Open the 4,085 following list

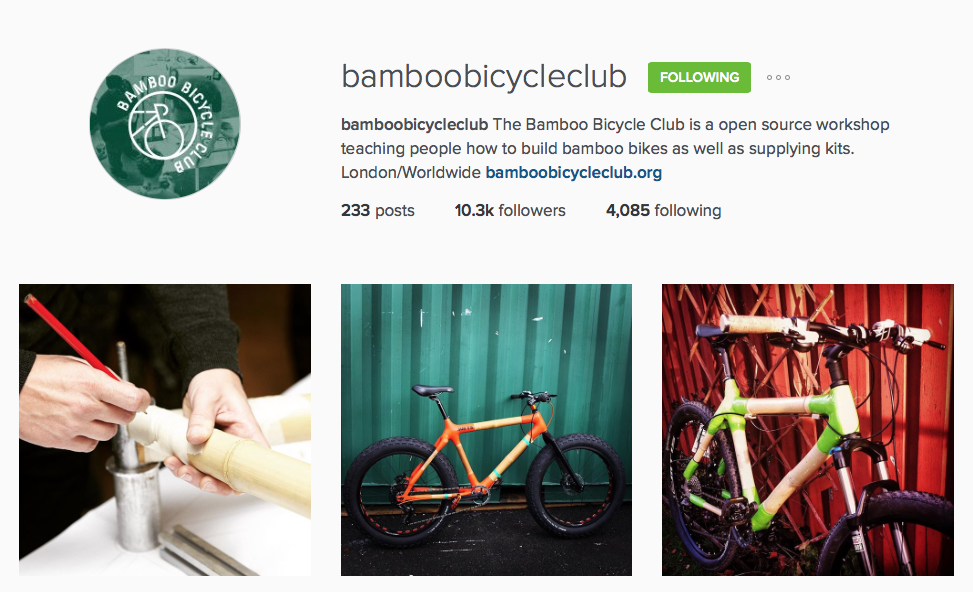(663, 210)
